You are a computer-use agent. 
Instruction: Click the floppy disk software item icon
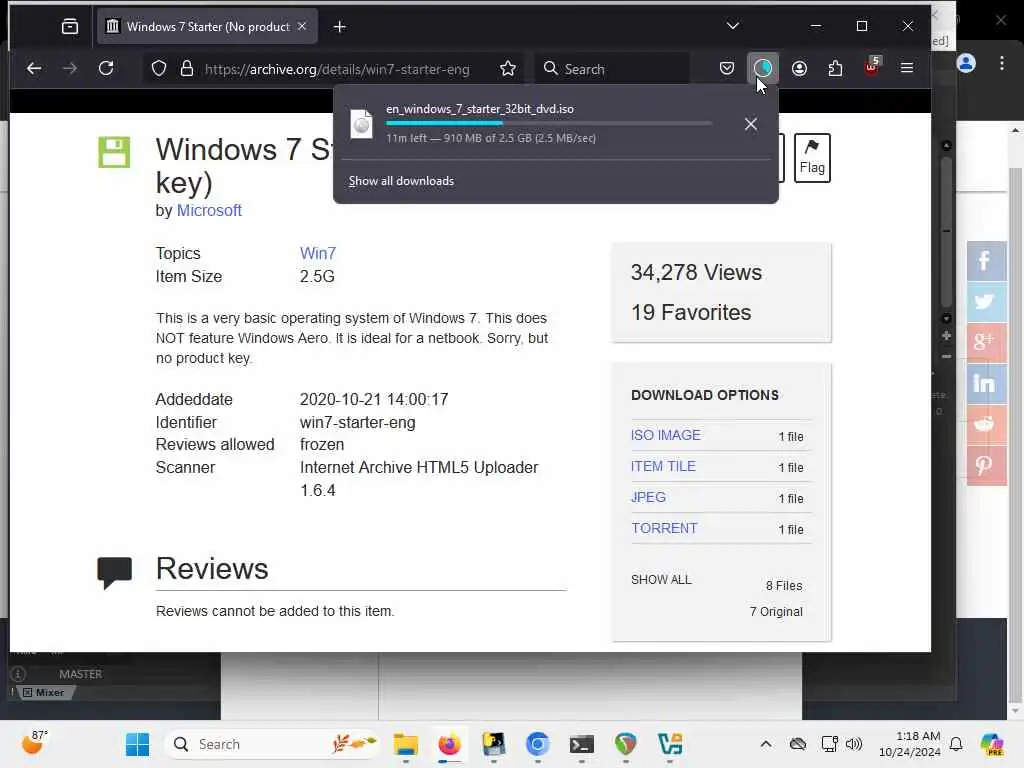[114, 152]
